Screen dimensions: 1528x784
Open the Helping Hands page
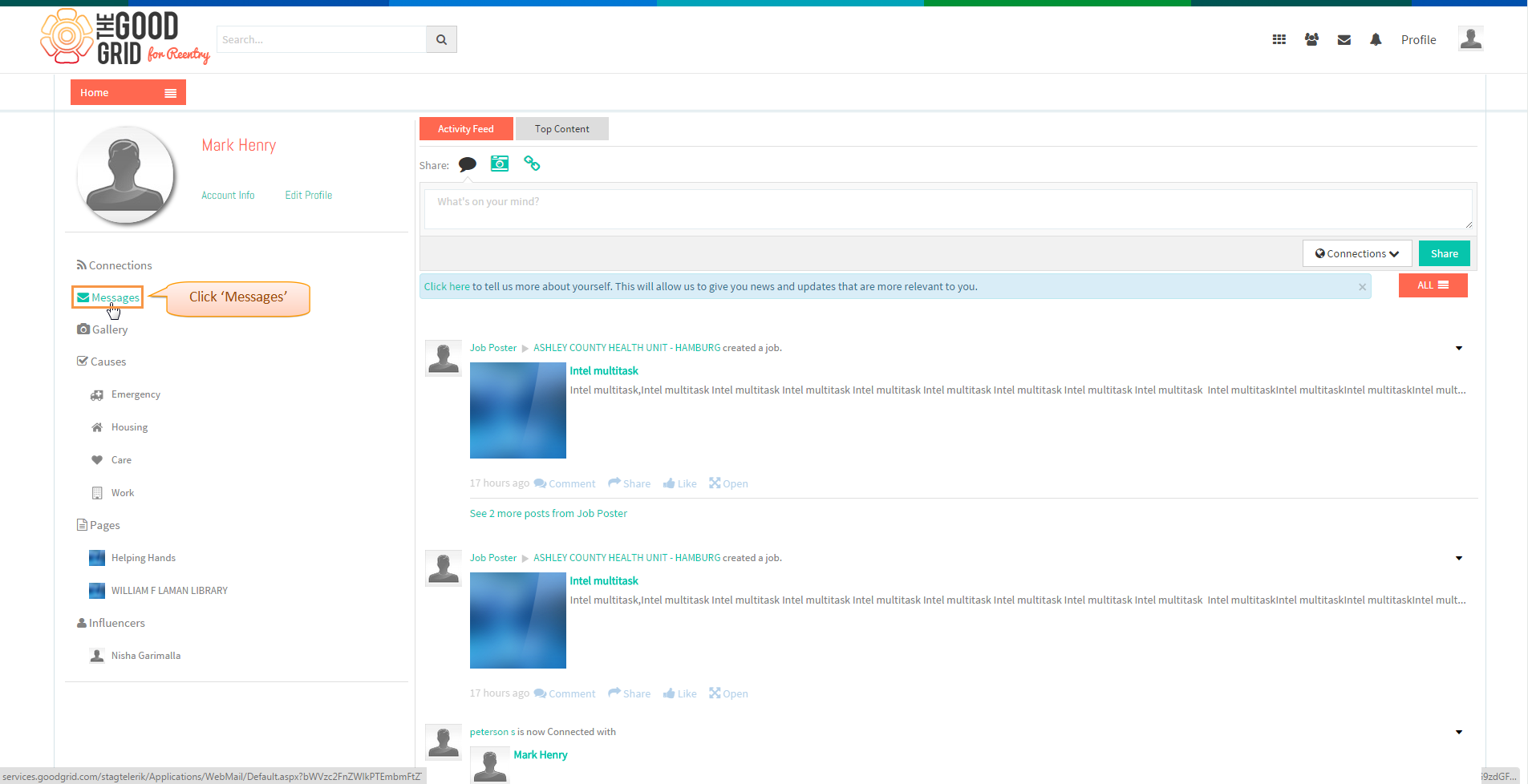click(132, 558)
